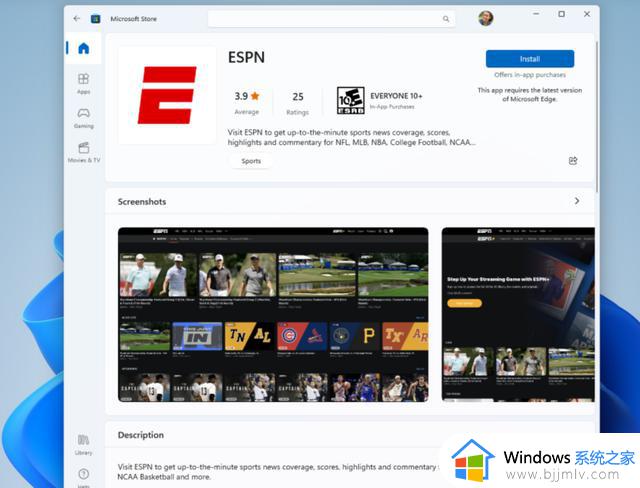The width and height of the screenshot is (640, 488).
Task: Minimize the Microsoft Store window
Action: pyautogui.click(x=536, y=14)
